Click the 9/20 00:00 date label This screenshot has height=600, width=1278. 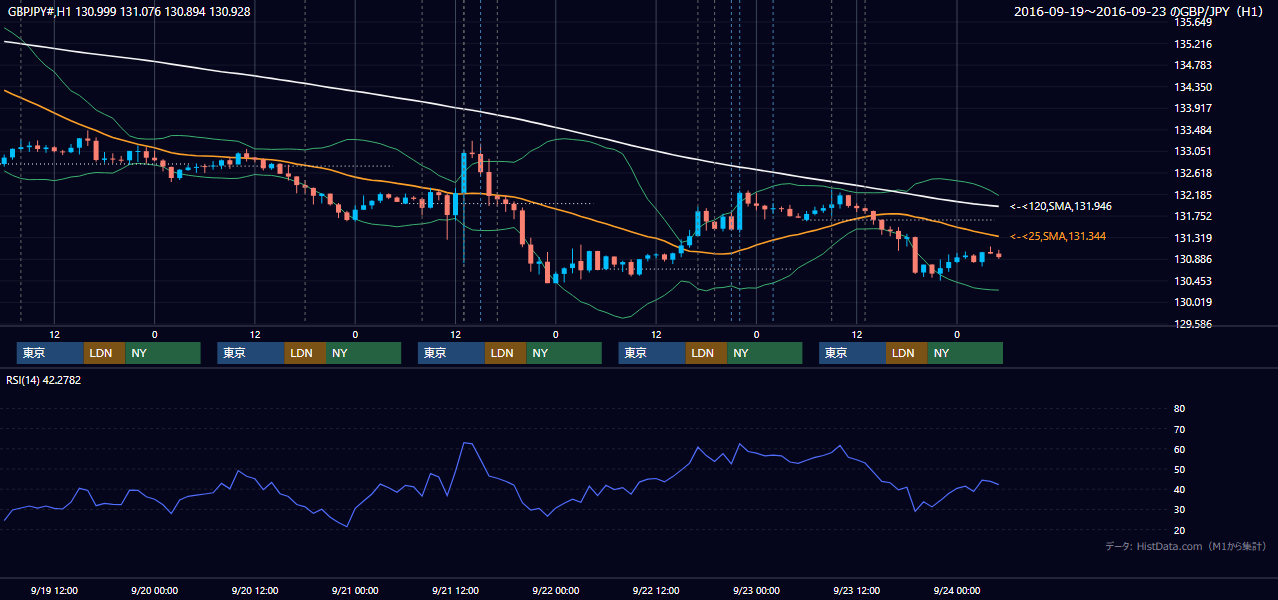coord(154,591)
